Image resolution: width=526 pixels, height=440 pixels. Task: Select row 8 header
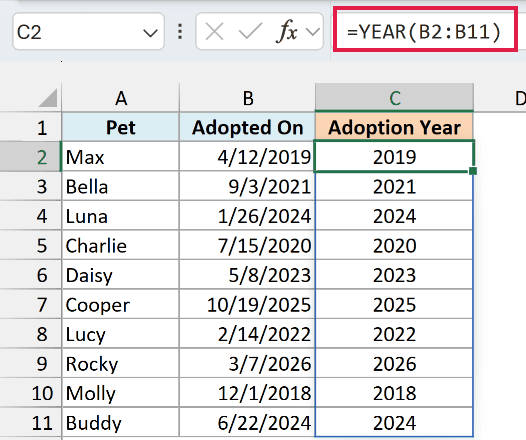click(31, 334)
